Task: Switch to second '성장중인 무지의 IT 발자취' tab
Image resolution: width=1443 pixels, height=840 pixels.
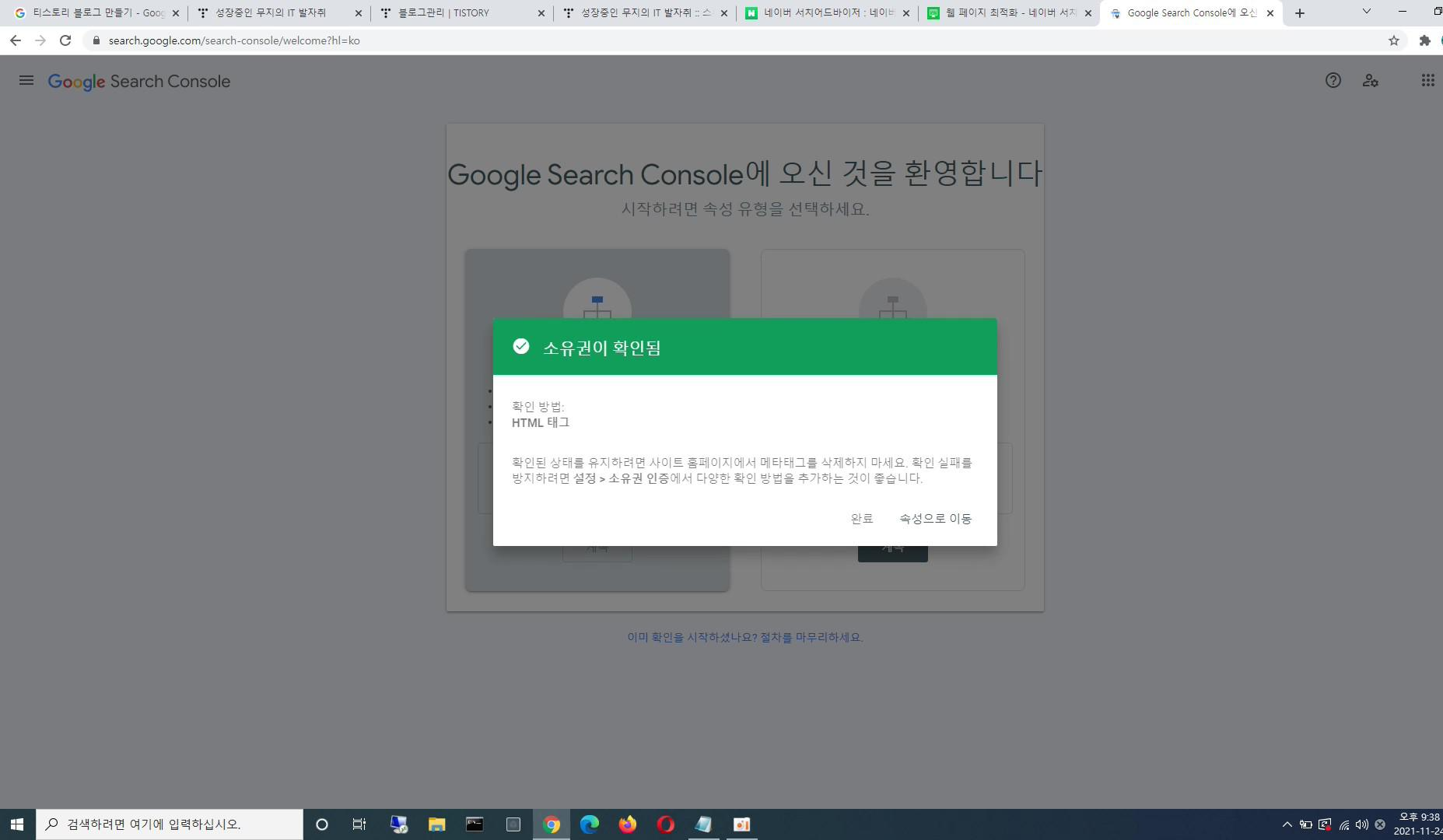Action: pyautogui.click(x=646, y=13)
